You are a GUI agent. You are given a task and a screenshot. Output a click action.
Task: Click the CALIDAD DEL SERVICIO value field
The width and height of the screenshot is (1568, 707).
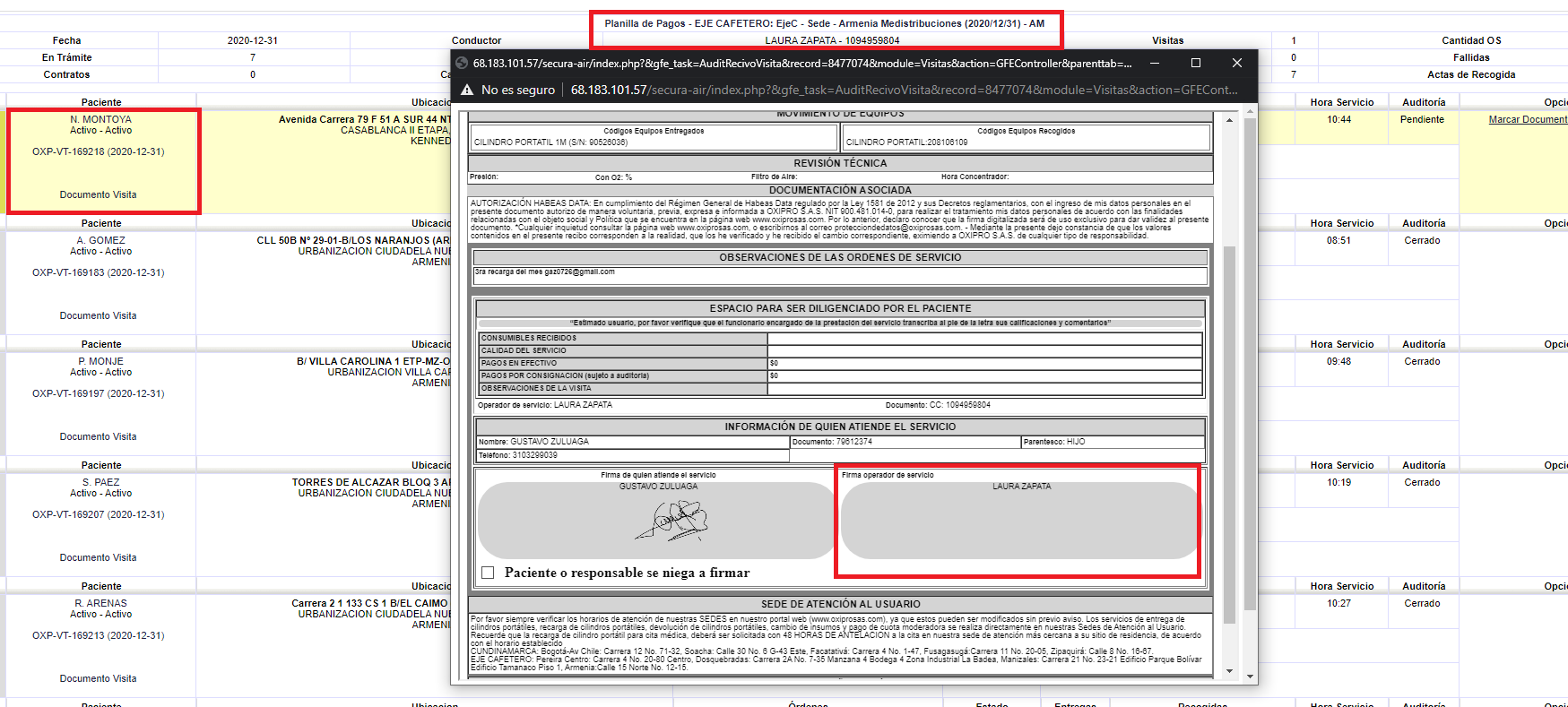coord(984,350)
